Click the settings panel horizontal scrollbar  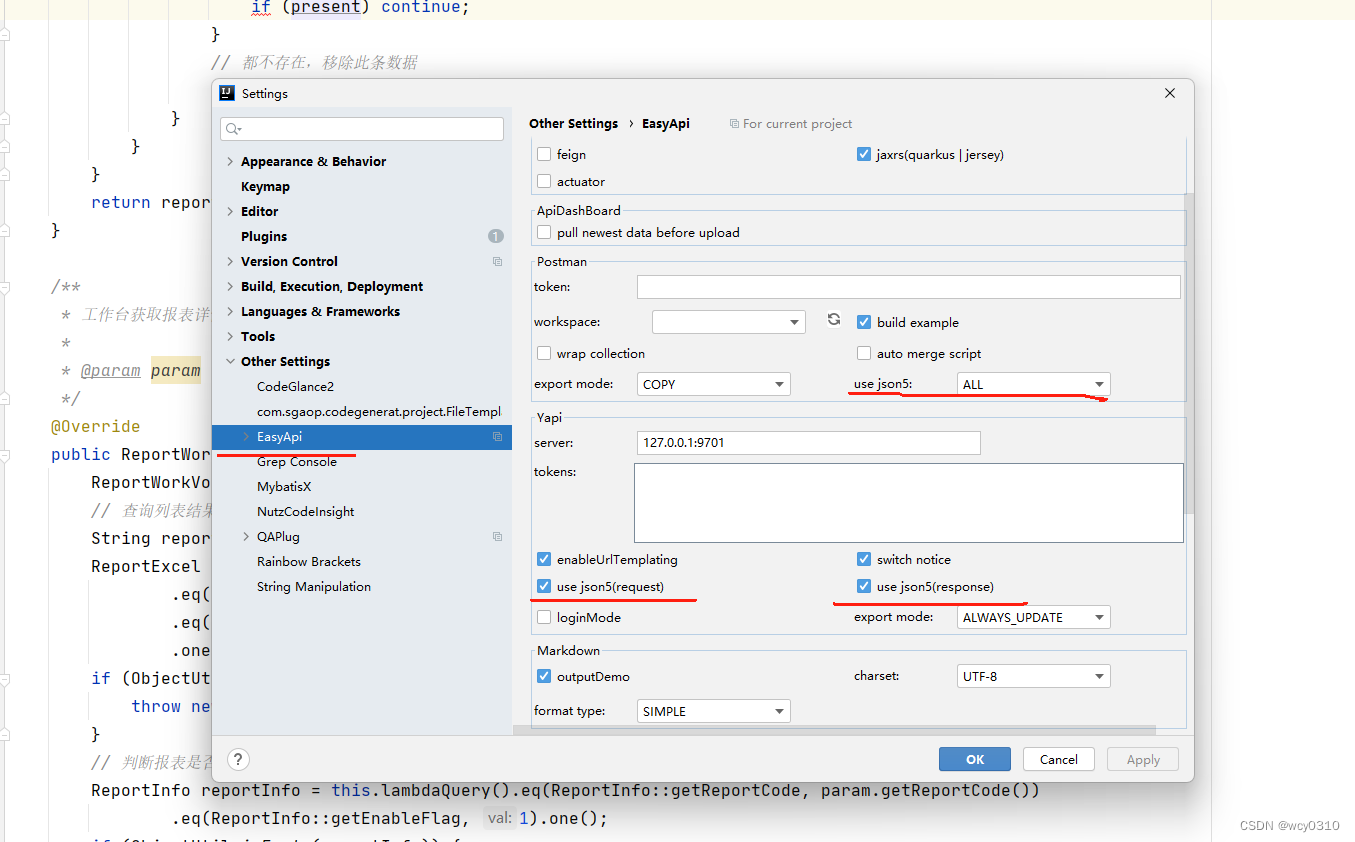coord(834,731)
